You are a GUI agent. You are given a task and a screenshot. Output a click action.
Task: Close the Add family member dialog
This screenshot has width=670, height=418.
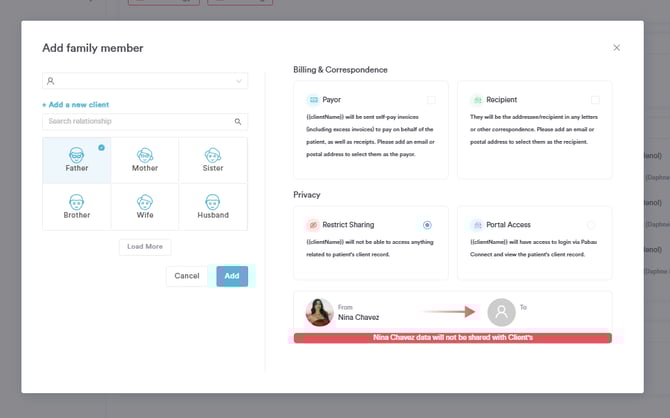pyautogui.click(x=616, y=47)
